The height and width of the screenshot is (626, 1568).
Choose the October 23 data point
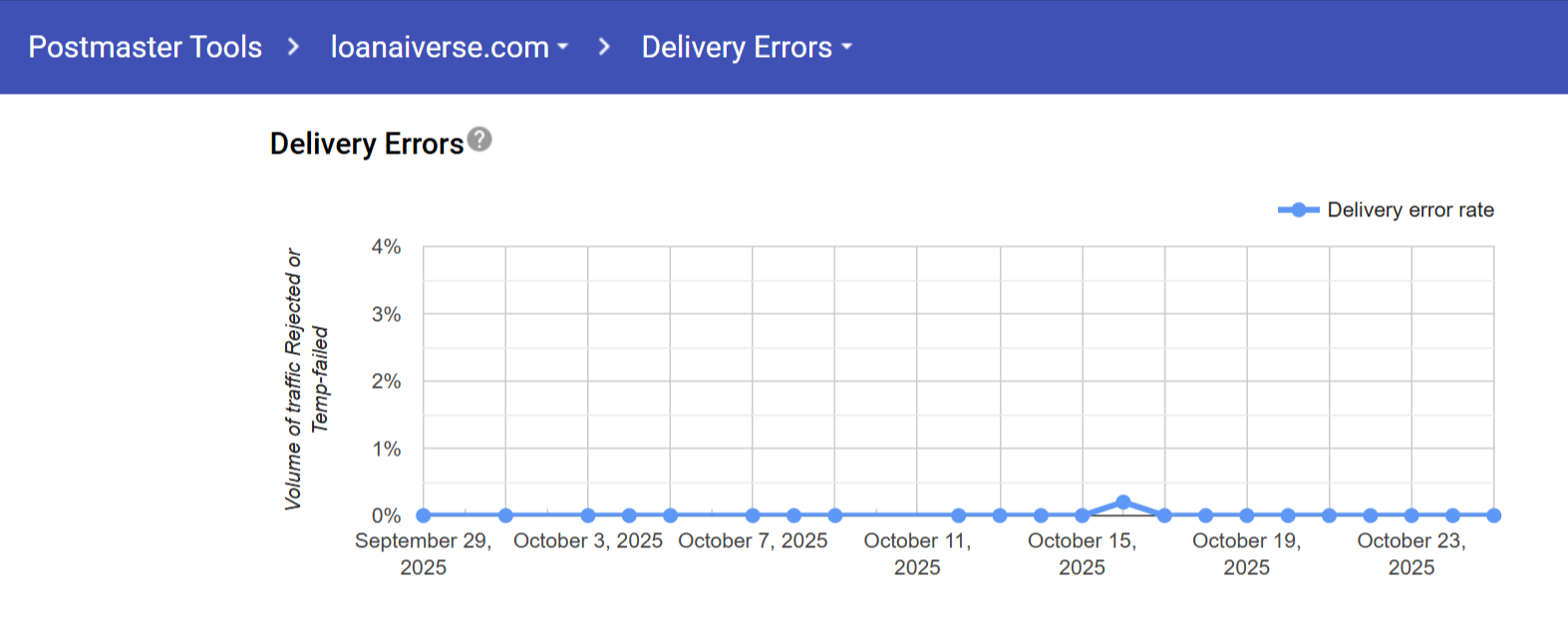(1411, 515)
